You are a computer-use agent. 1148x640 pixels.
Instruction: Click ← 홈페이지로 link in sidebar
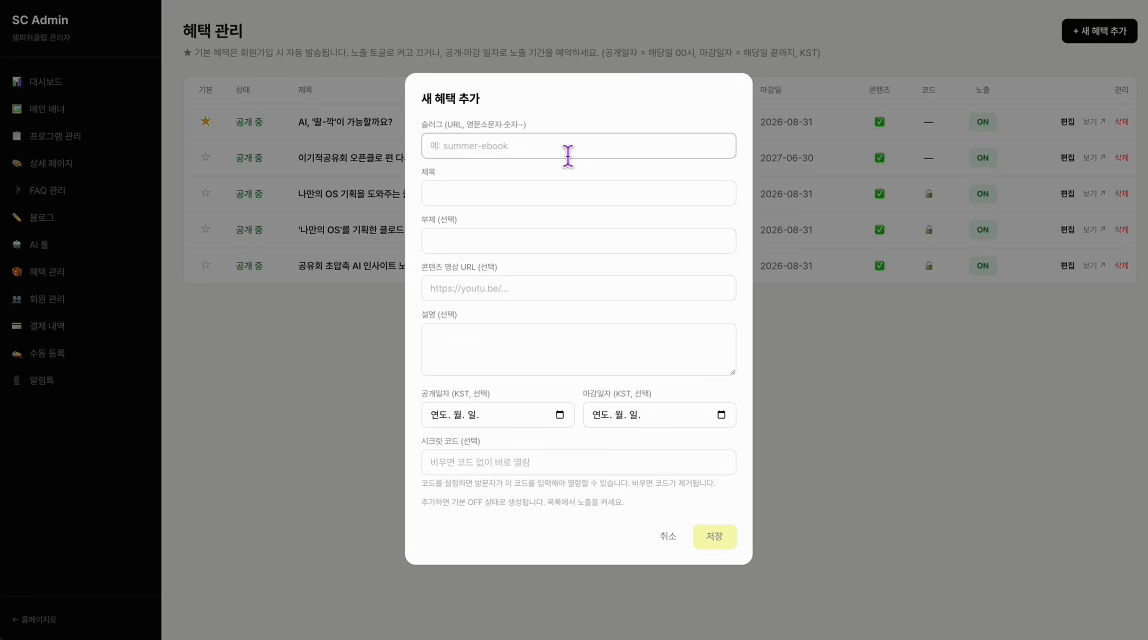(34, 619)
